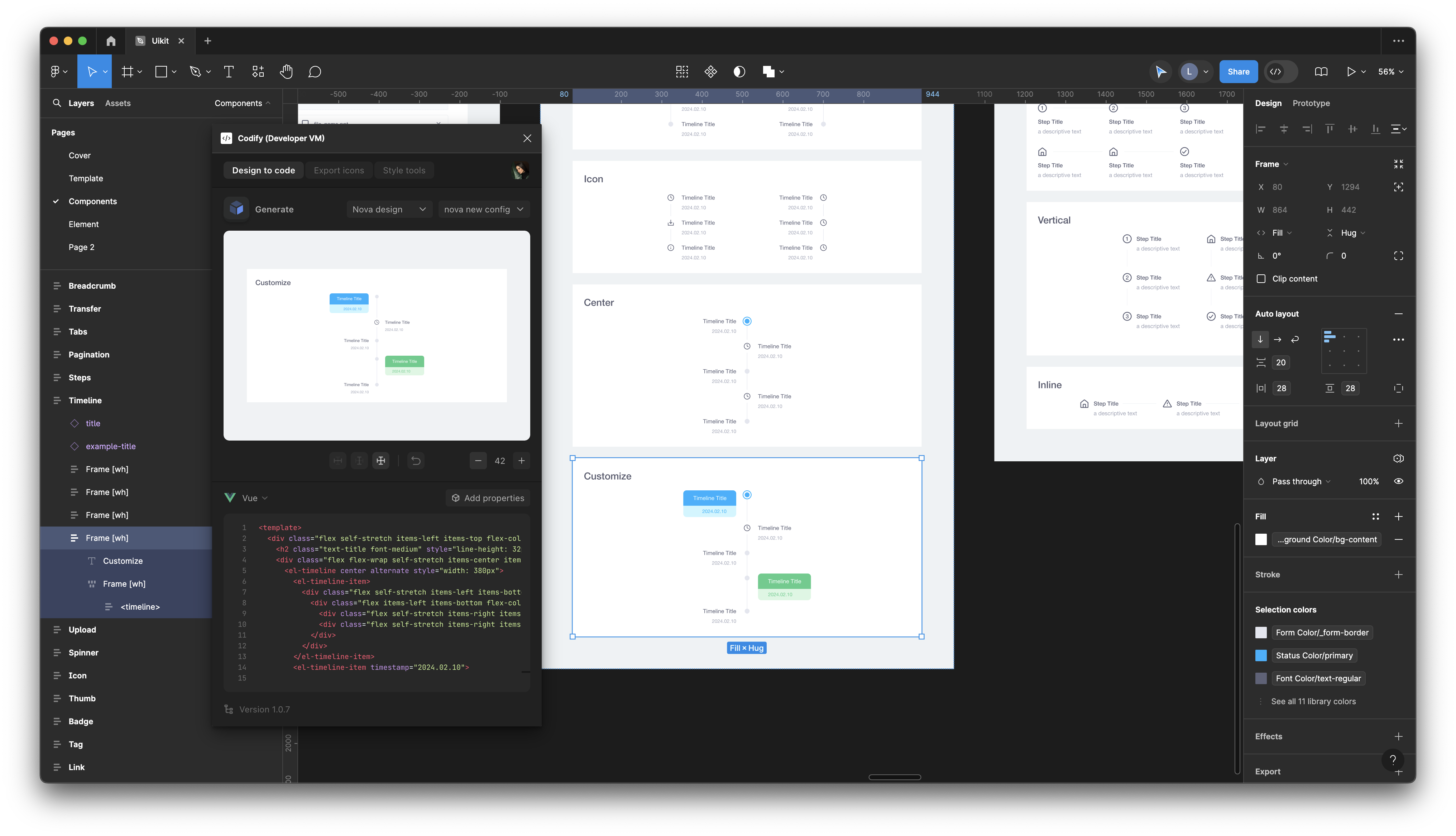This screenshot has height=836, width=1456.
Task: Enable the Clip content checkbox
Action: (1261, 279)
